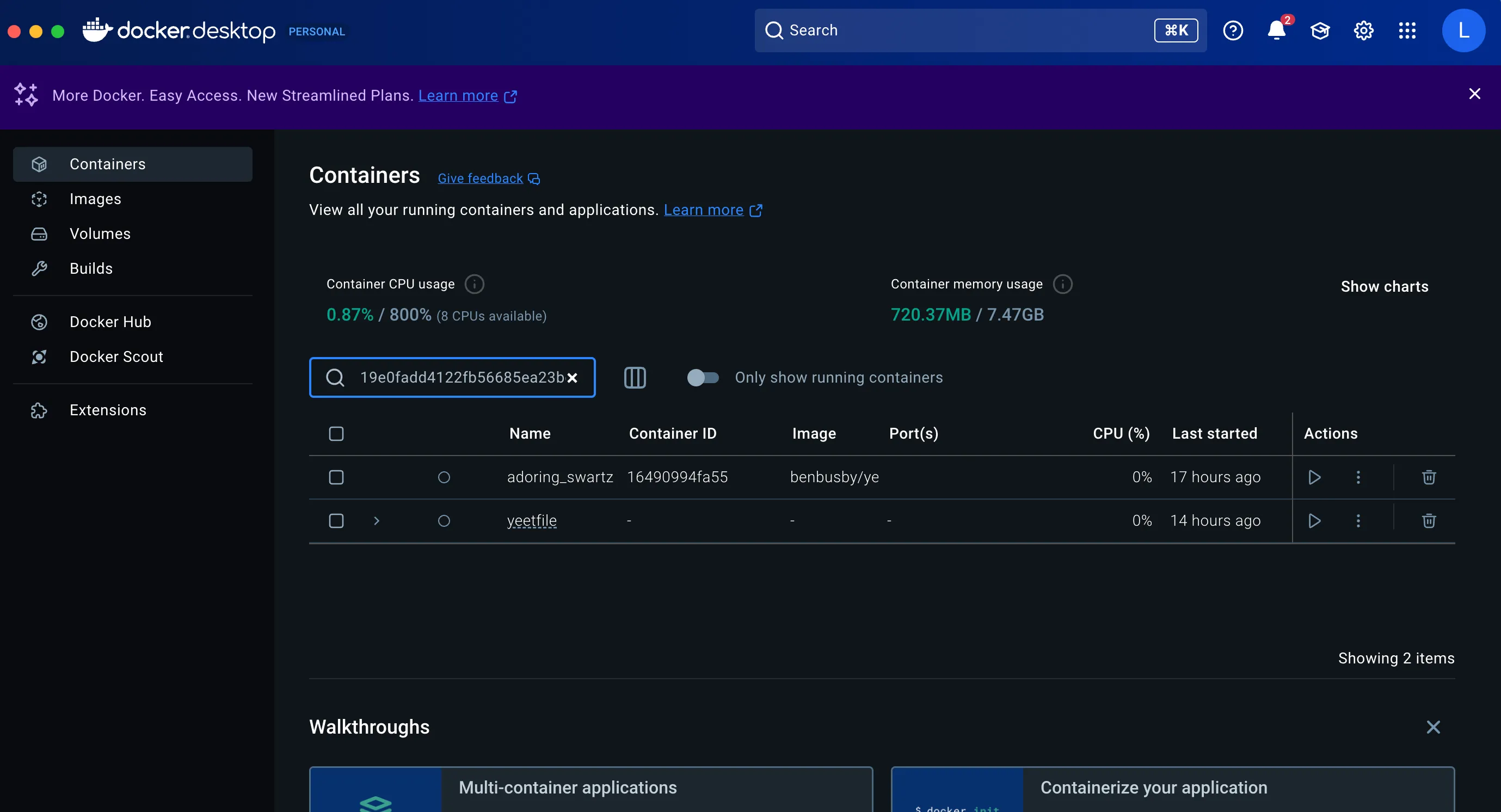Open the adoring_swartz three-dot actions menu
This screenshot has height=812, width=1501.
coord(1358,477)
